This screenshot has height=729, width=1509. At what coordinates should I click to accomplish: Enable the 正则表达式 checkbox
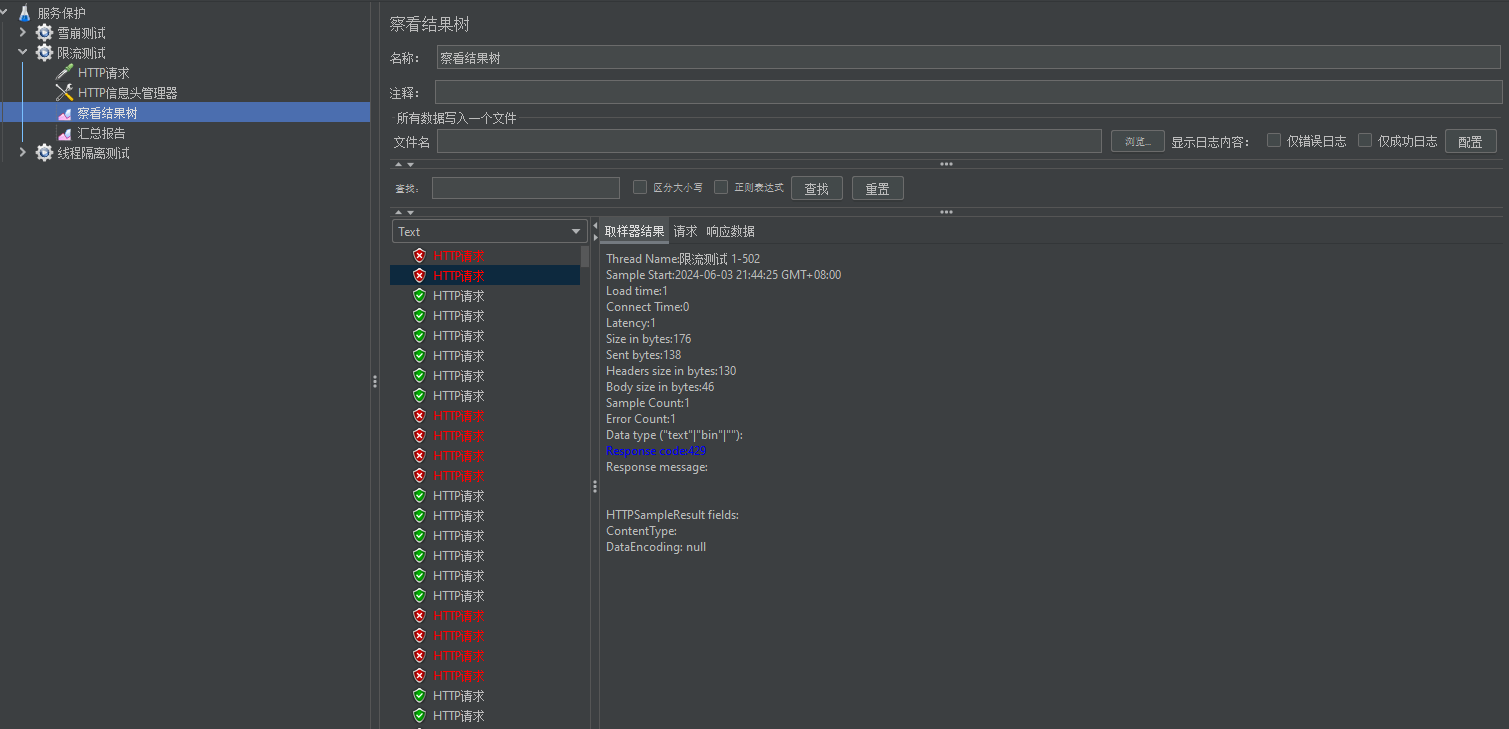point(721,187)
